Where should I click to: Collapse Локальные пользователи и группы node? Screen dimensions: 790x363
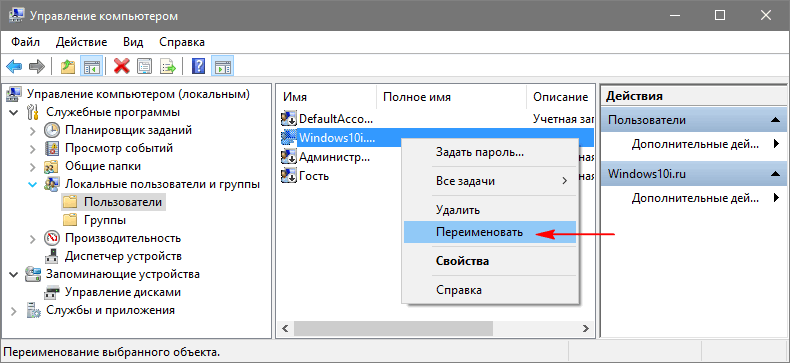click(33, 185)
